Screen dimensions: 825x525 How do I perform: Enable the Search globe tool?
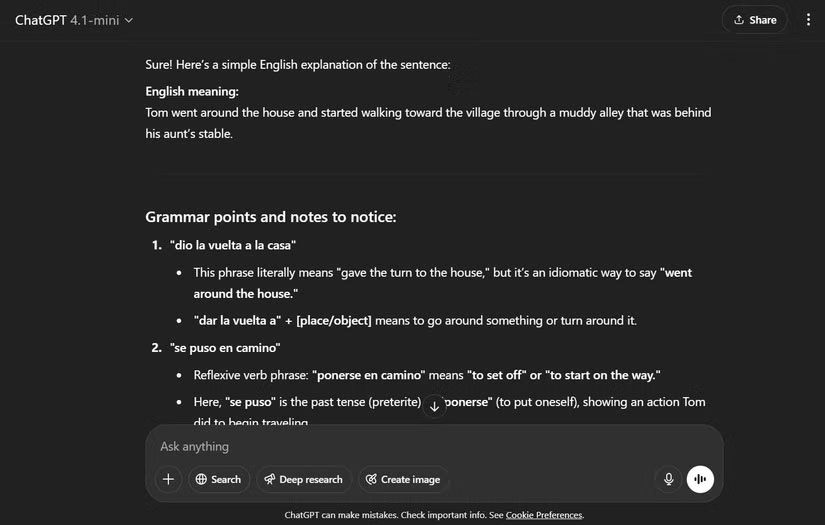click(x=218, y=480)
